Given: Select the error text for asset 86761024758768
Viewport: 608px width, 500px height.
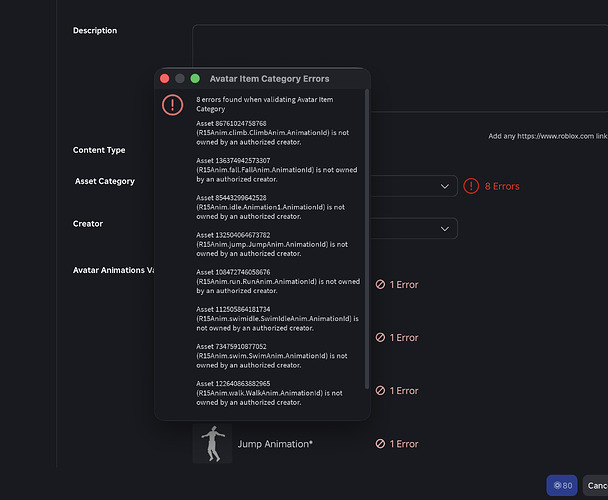Looking at the screenshot, I should 272,133.
